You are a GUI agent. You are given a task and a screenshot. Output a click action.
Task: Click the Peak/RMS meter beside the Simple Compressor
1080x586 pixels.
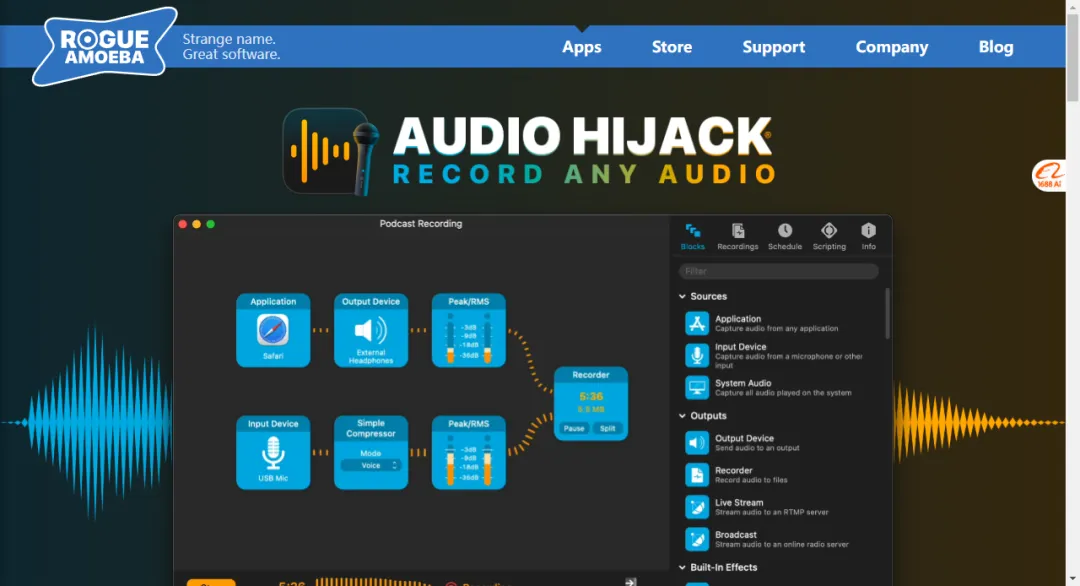(468, 453)
